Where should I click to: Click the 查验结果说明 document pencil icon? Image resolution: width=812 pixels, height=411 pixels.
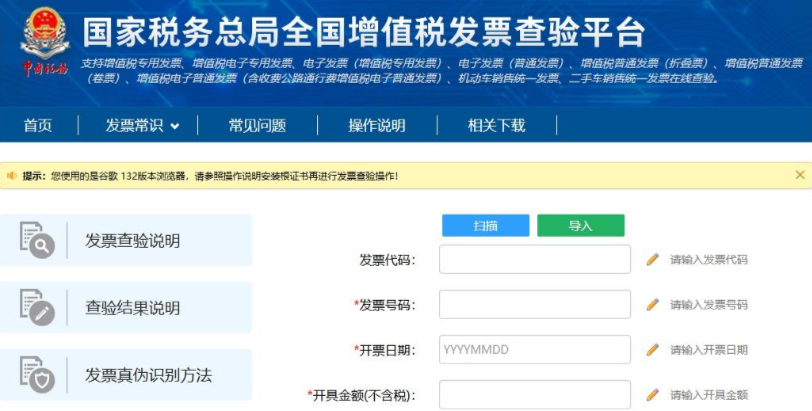(37, 308)
